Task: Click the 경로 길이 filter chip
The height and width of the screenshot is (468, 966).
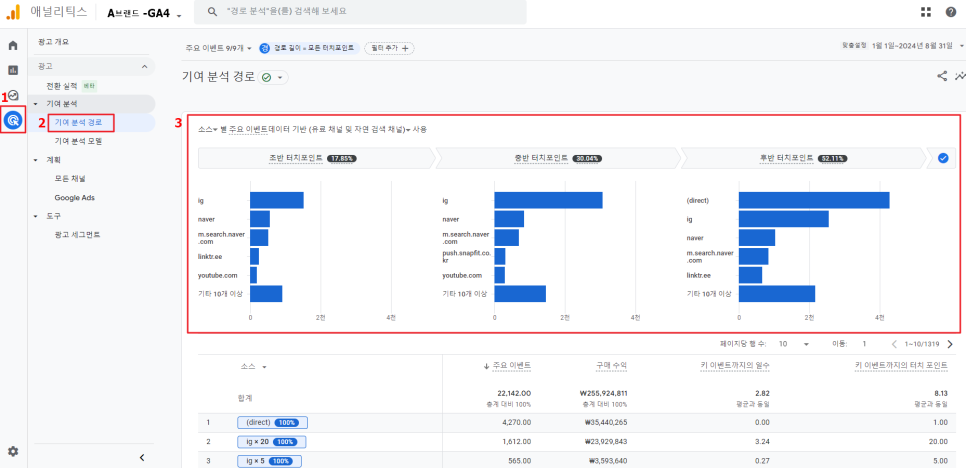Action: [x=309, y=48]
